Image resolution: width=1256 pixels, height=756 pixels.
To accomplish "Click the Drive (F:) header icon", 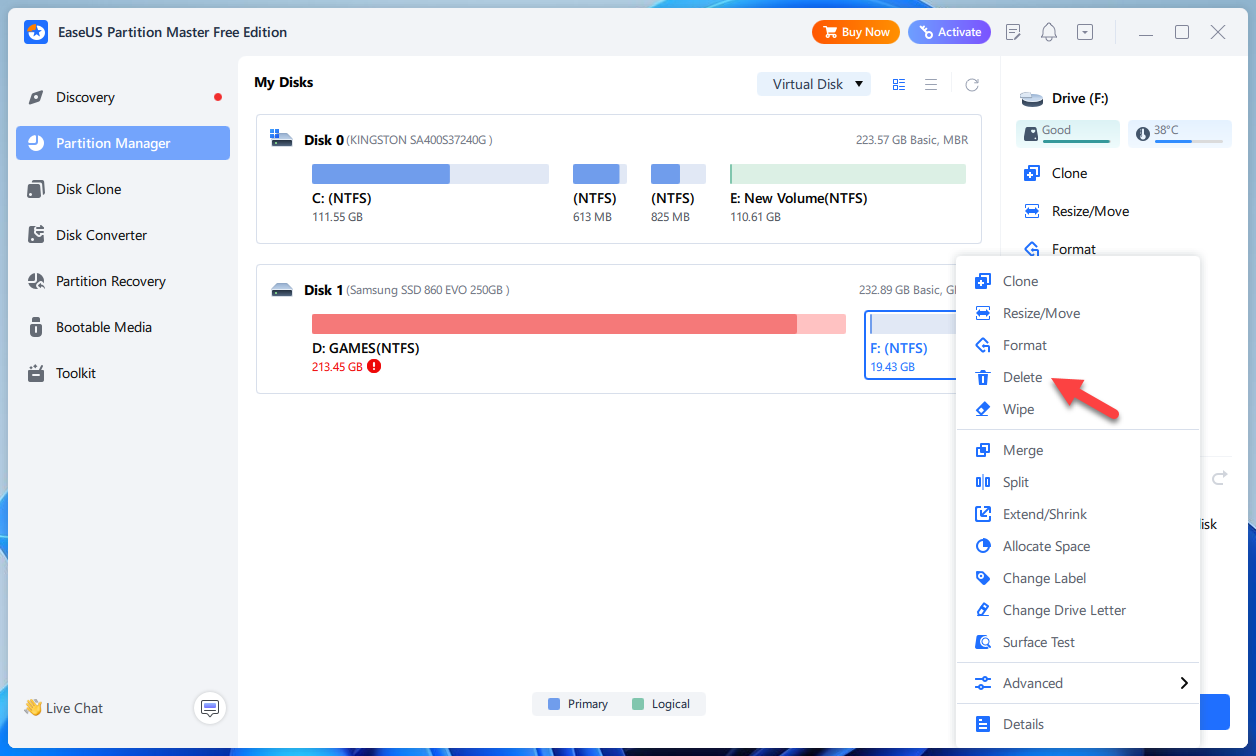I will [x=1032, y=99].
